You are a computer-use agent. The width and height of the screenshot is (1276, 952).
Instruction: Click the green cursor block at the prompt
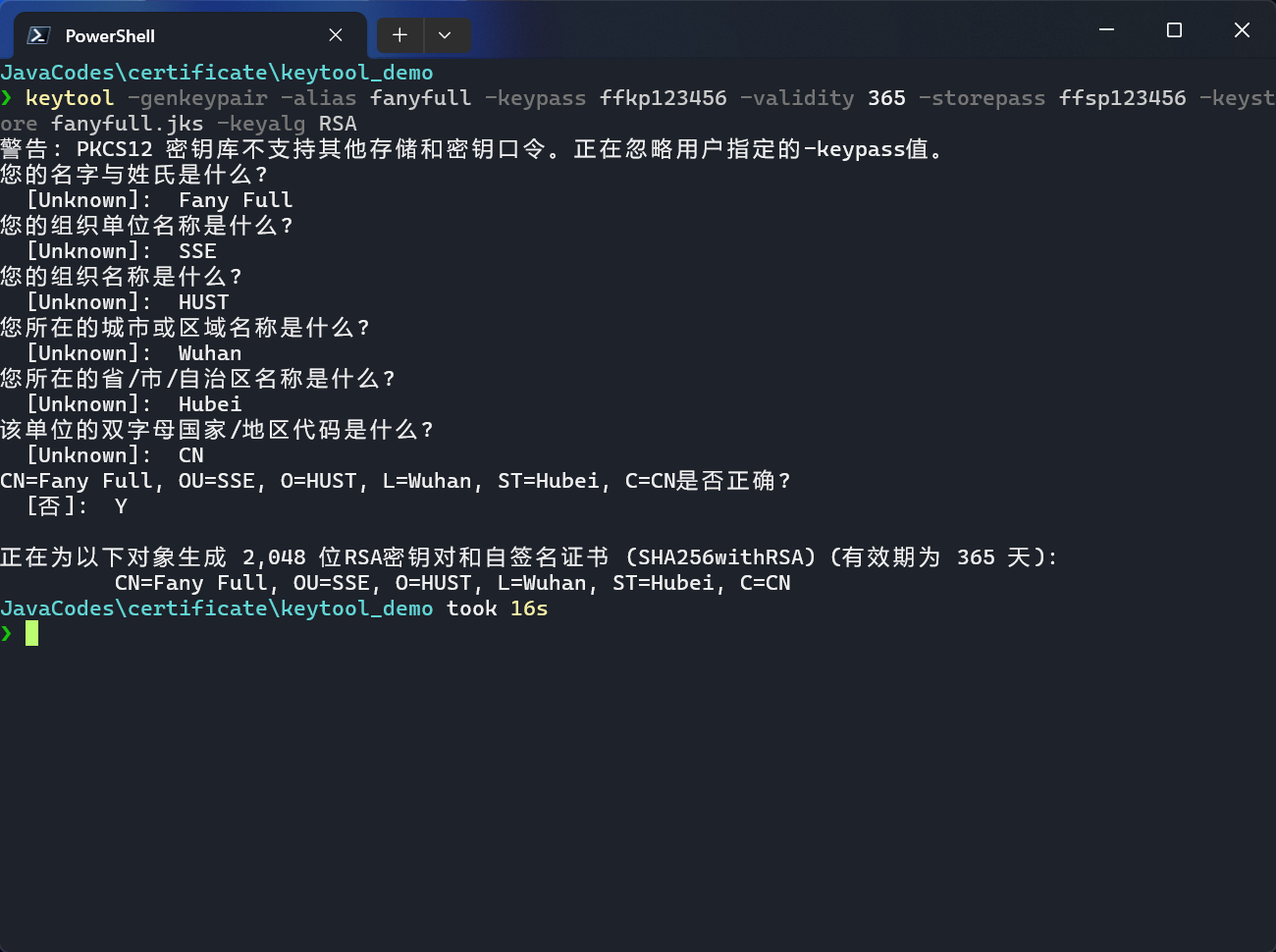pyautogui.click(x=32, y=633)
